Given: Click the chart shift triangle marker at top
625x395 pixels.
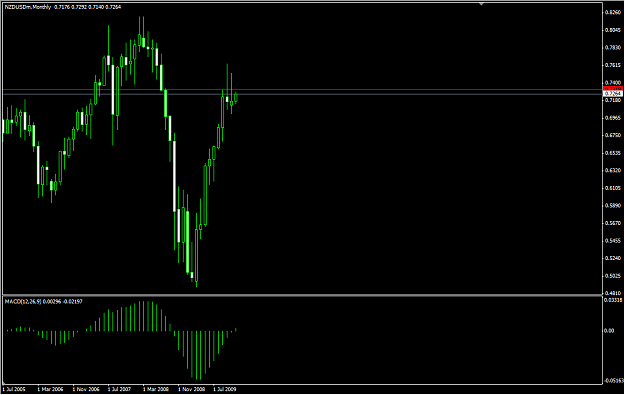Looking at the screenshot, I should coord(482,4).
